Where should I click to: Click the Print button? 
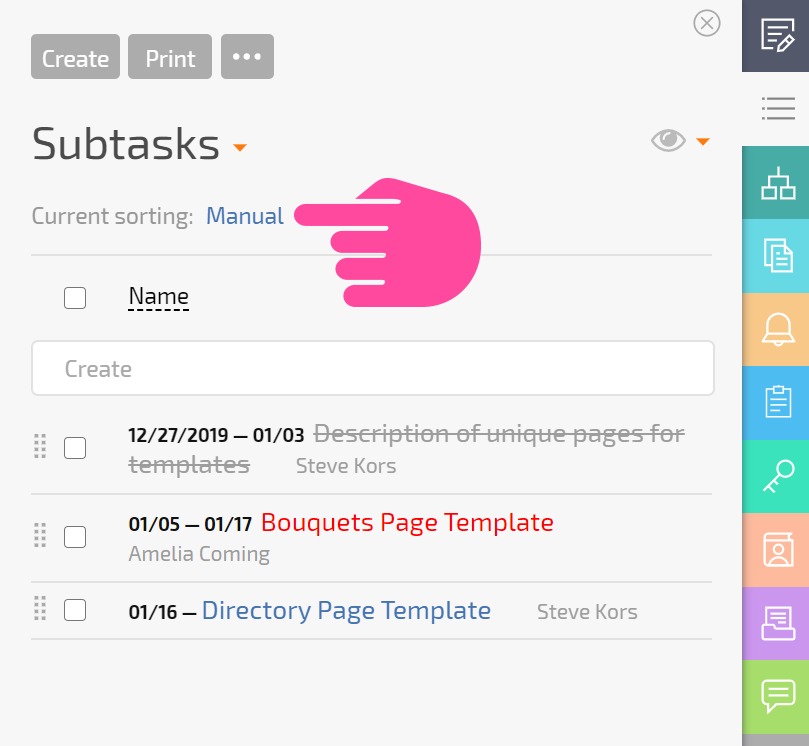[x=170, y=57]
